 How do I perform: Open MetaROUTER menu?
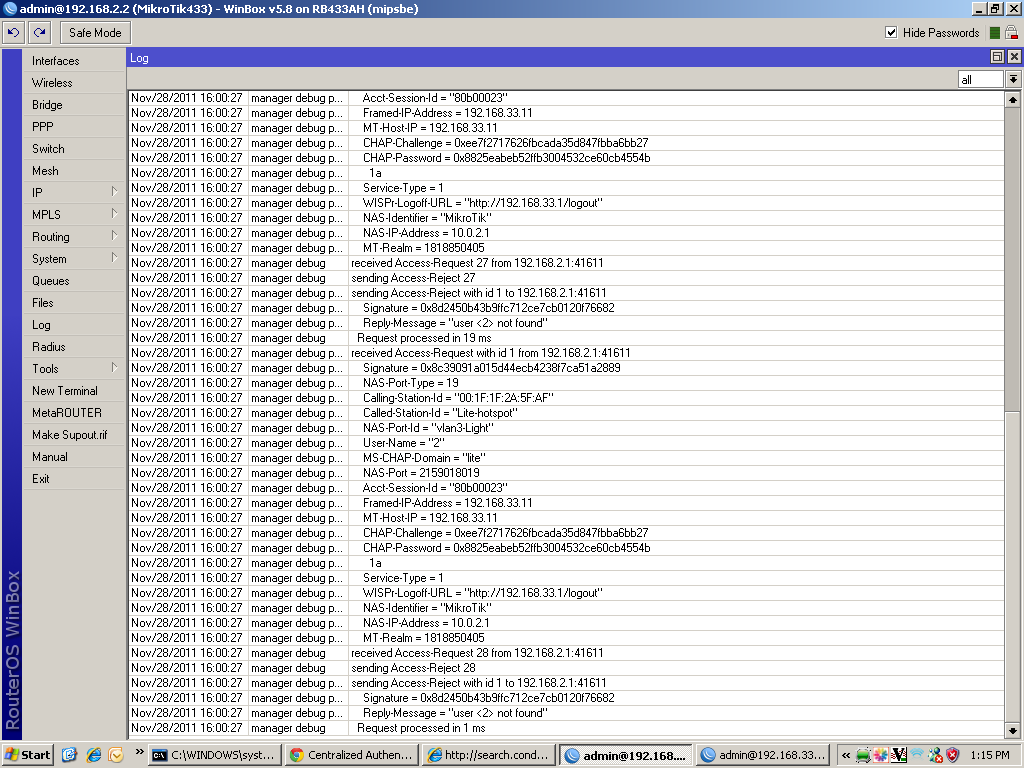73,413
